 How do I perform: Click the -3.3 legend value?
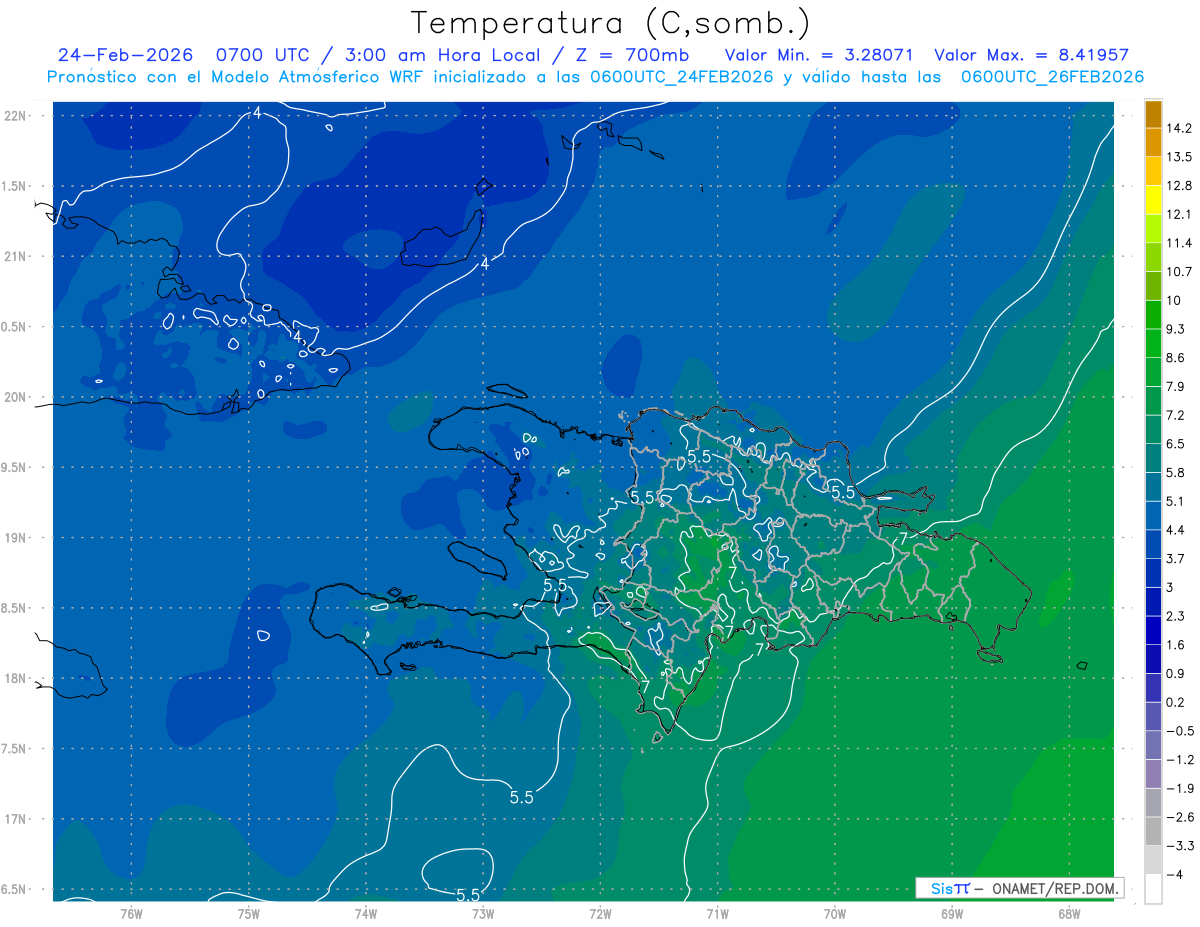click(1178, 846)
